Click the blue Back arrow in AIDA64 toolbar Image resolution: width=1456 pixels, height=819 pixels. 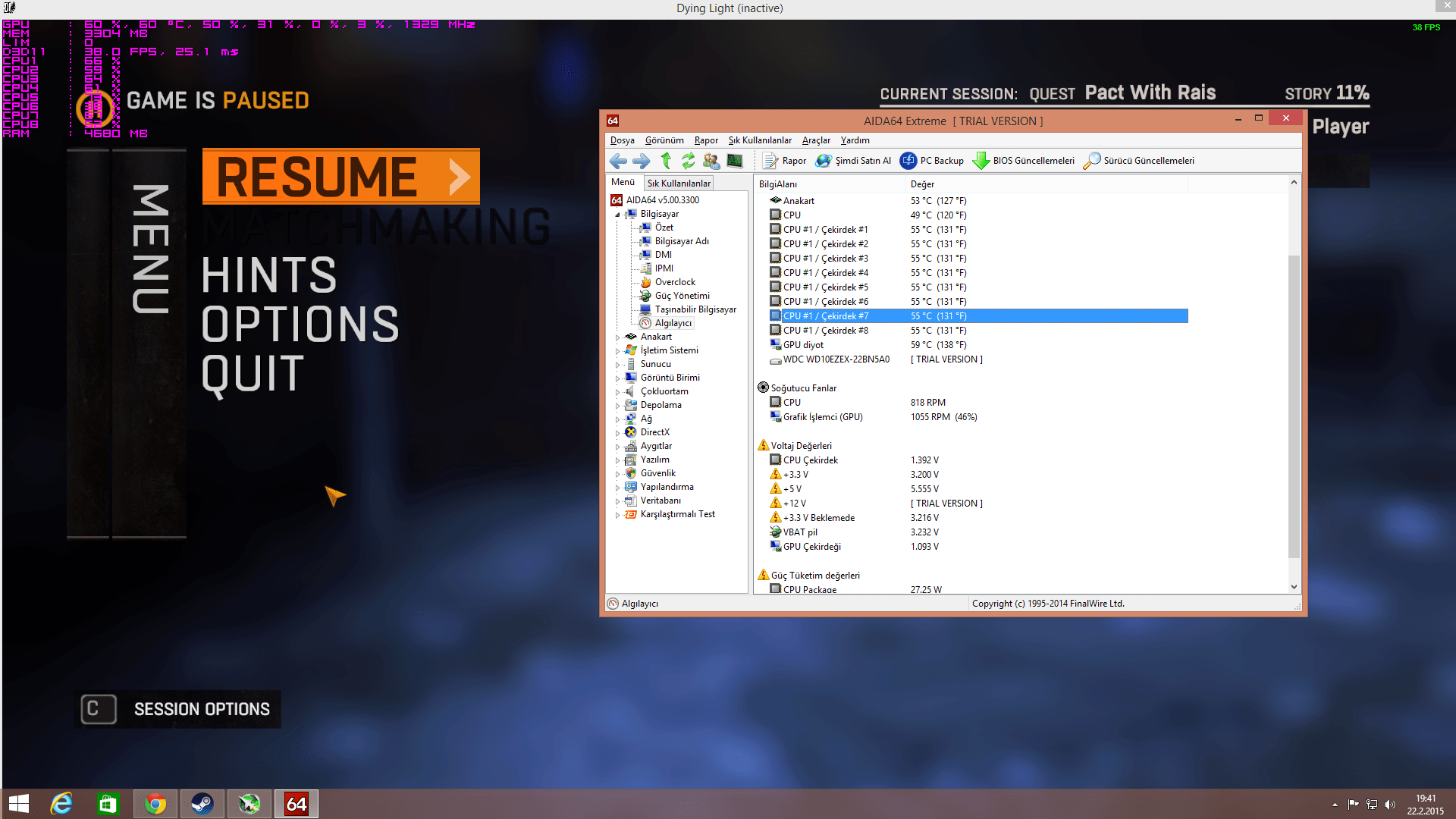tap(618, 161)
